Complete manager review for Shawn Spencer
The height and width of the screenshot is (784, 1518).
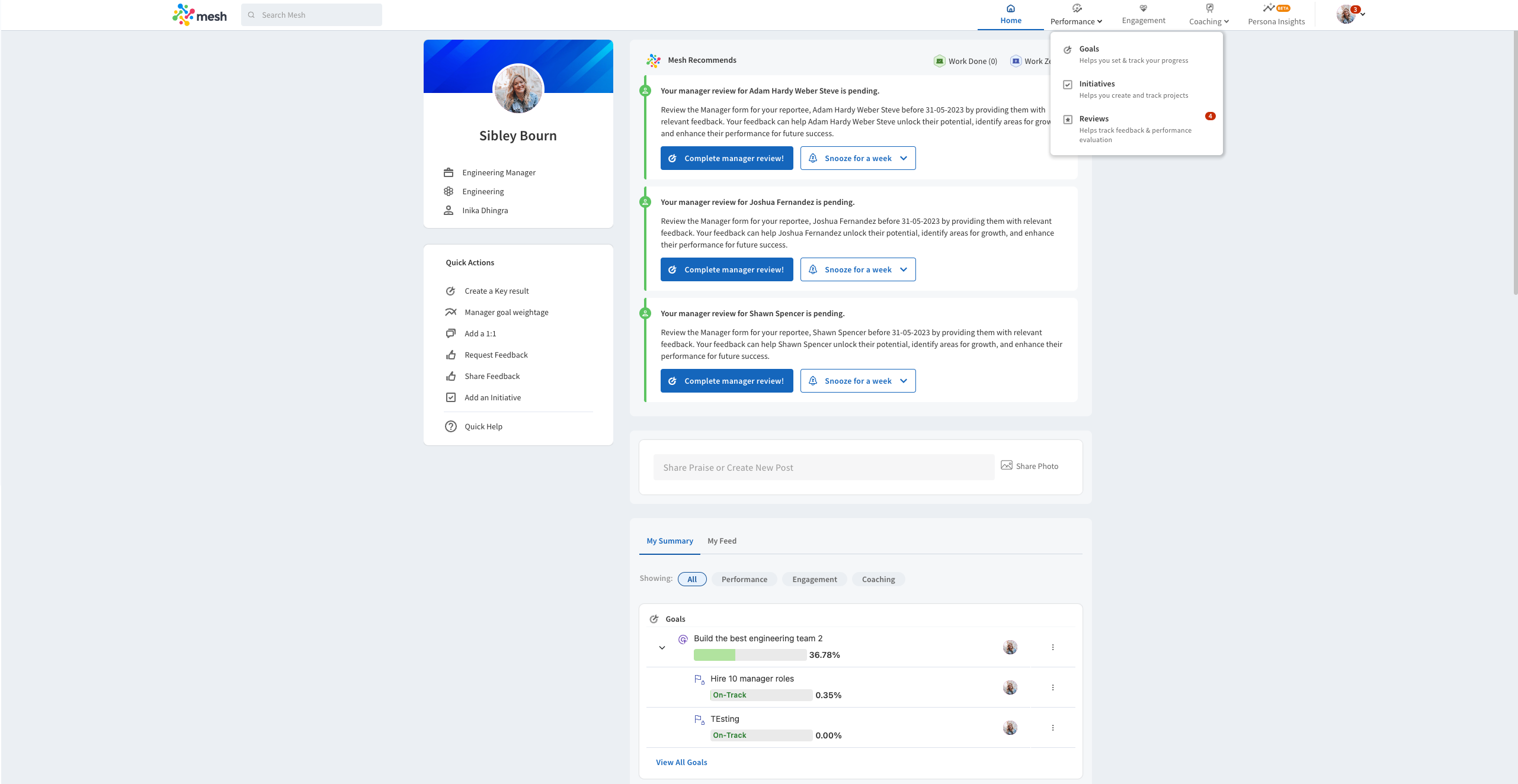726,381
